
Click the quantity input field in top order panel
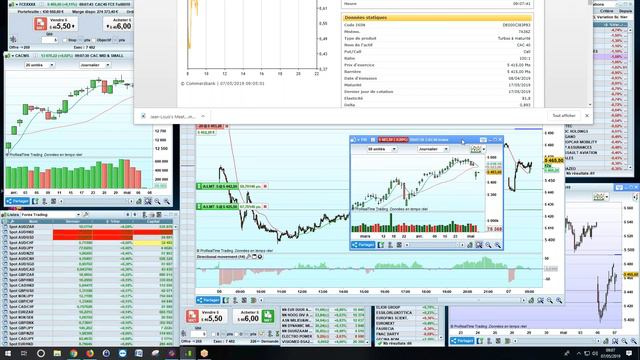pyautogui.click(x=50, y=40)
